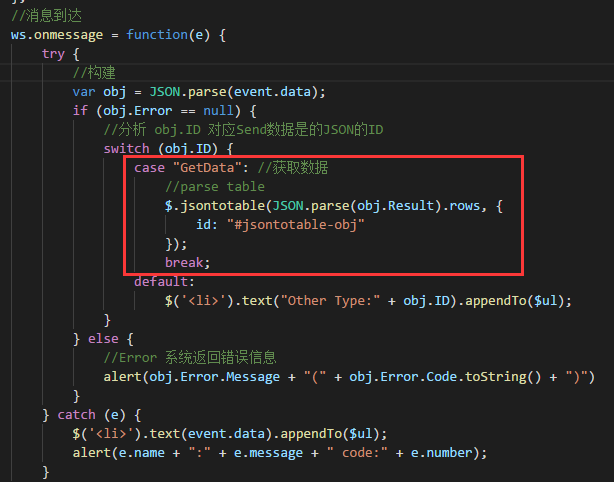Click the else keyword
This screenshot has width=614, height=482.
click(103, 338)
